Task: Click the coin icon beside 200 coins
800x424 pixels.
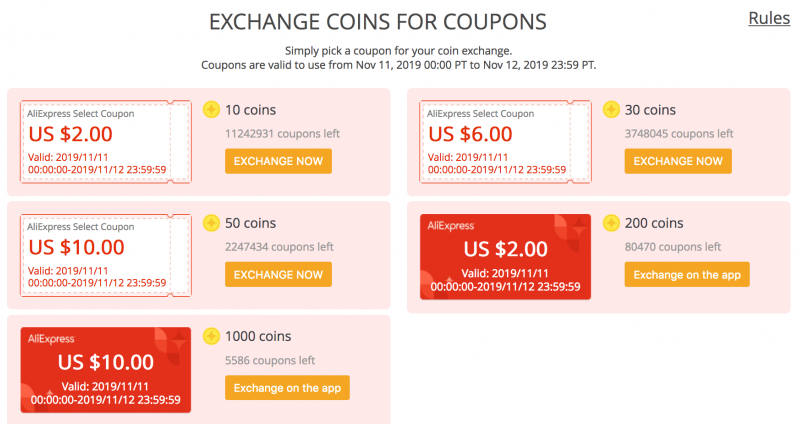Action: coord(611,223)
